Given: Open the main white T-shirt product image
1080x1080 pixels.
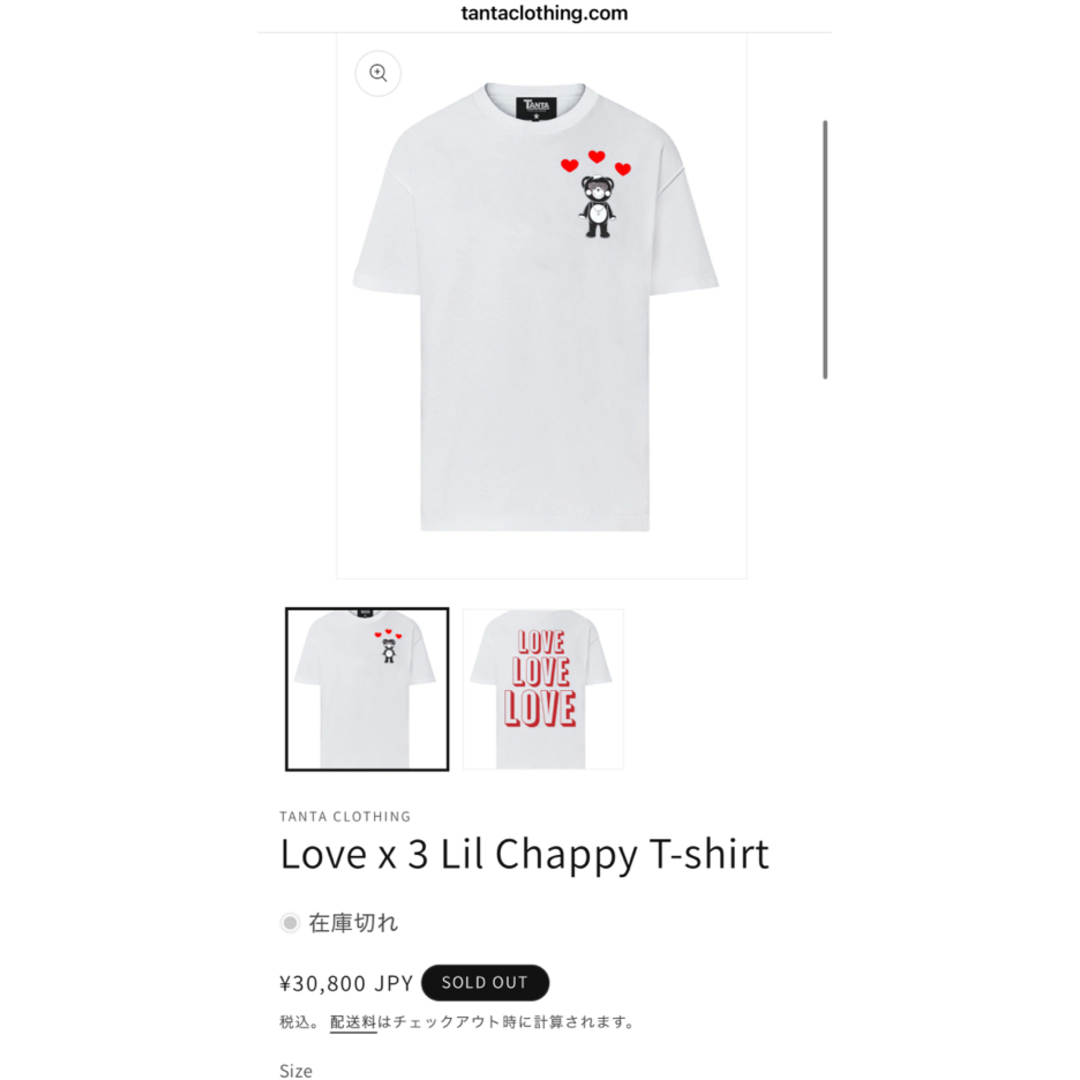Looking at the screenshot, I should [x=541, y=307].
